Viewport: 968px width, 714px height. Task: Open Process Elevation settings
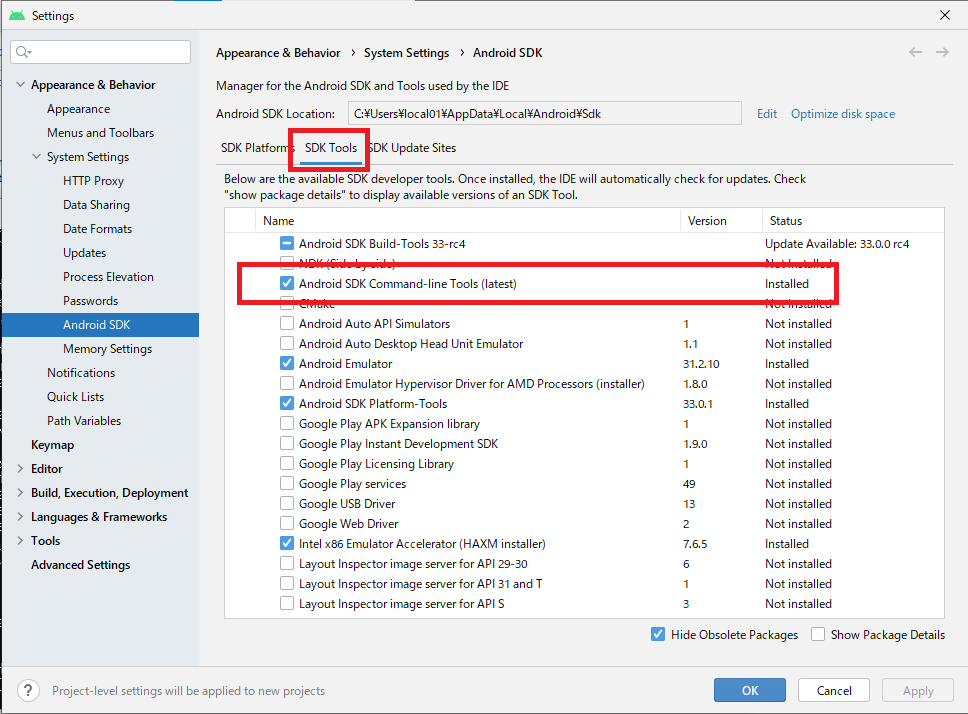108,277
